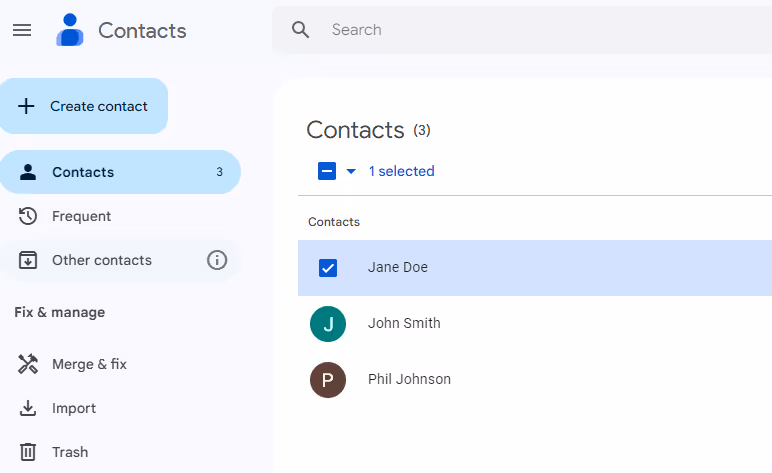Screen dimensions: 772x473
Task: Click the Create contact button
Action: (84, 106)
